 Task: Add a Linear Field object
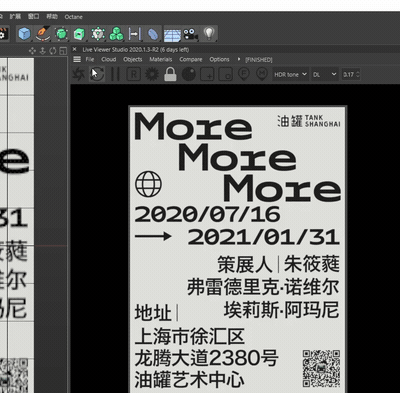click(135, 34)
